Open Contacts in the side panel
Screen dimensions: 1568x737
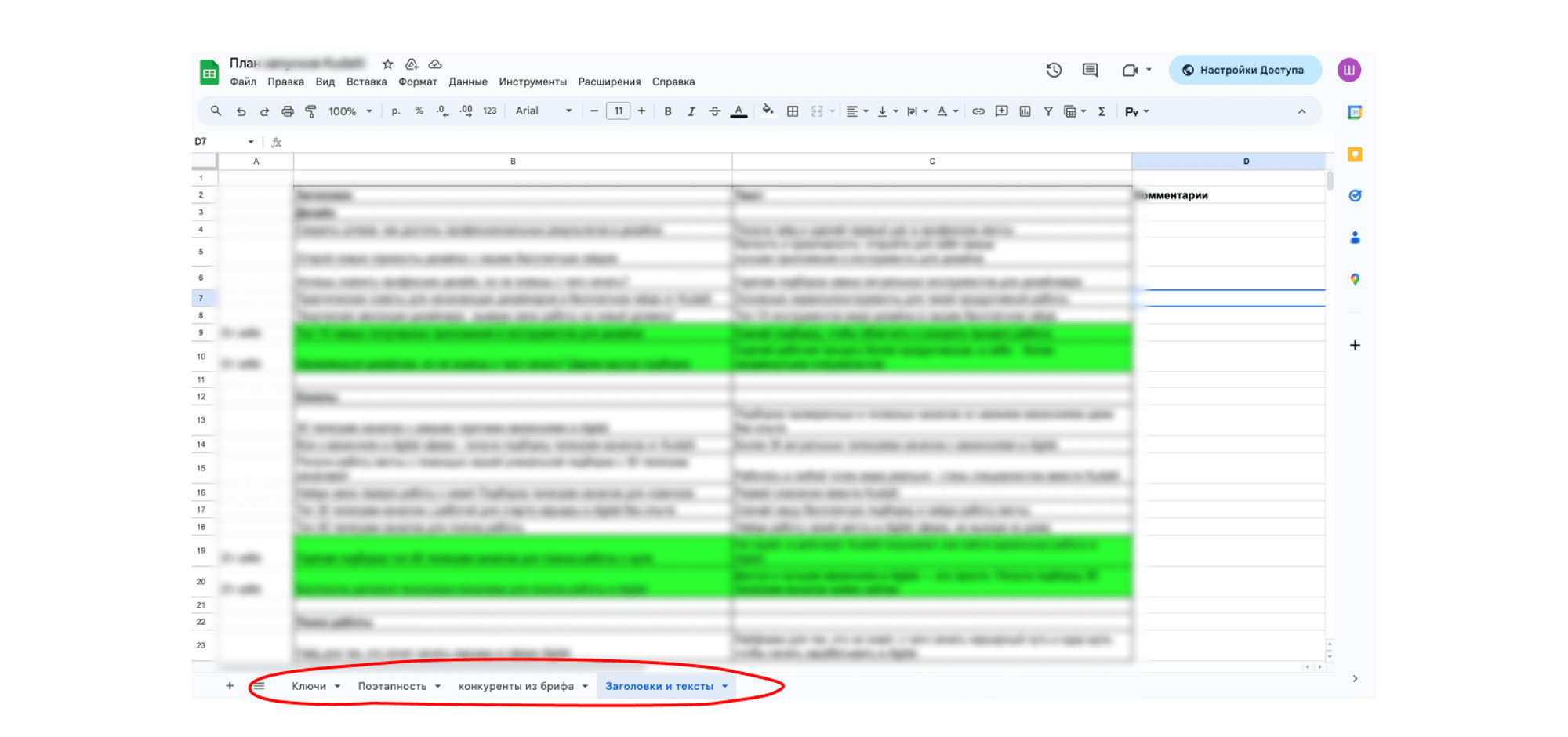(x=1355, y=238)
